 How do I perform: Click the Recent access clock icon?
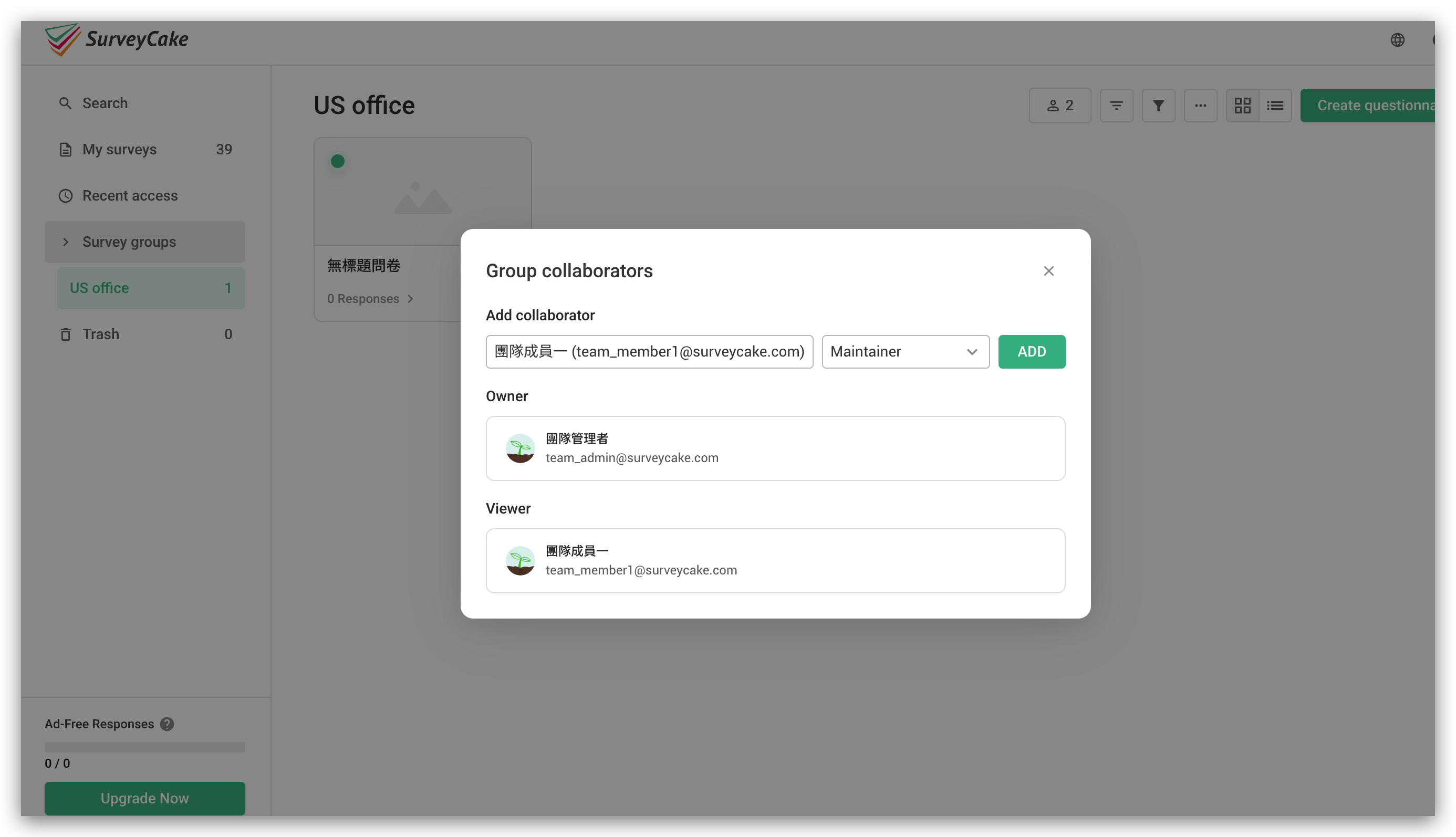66,196
